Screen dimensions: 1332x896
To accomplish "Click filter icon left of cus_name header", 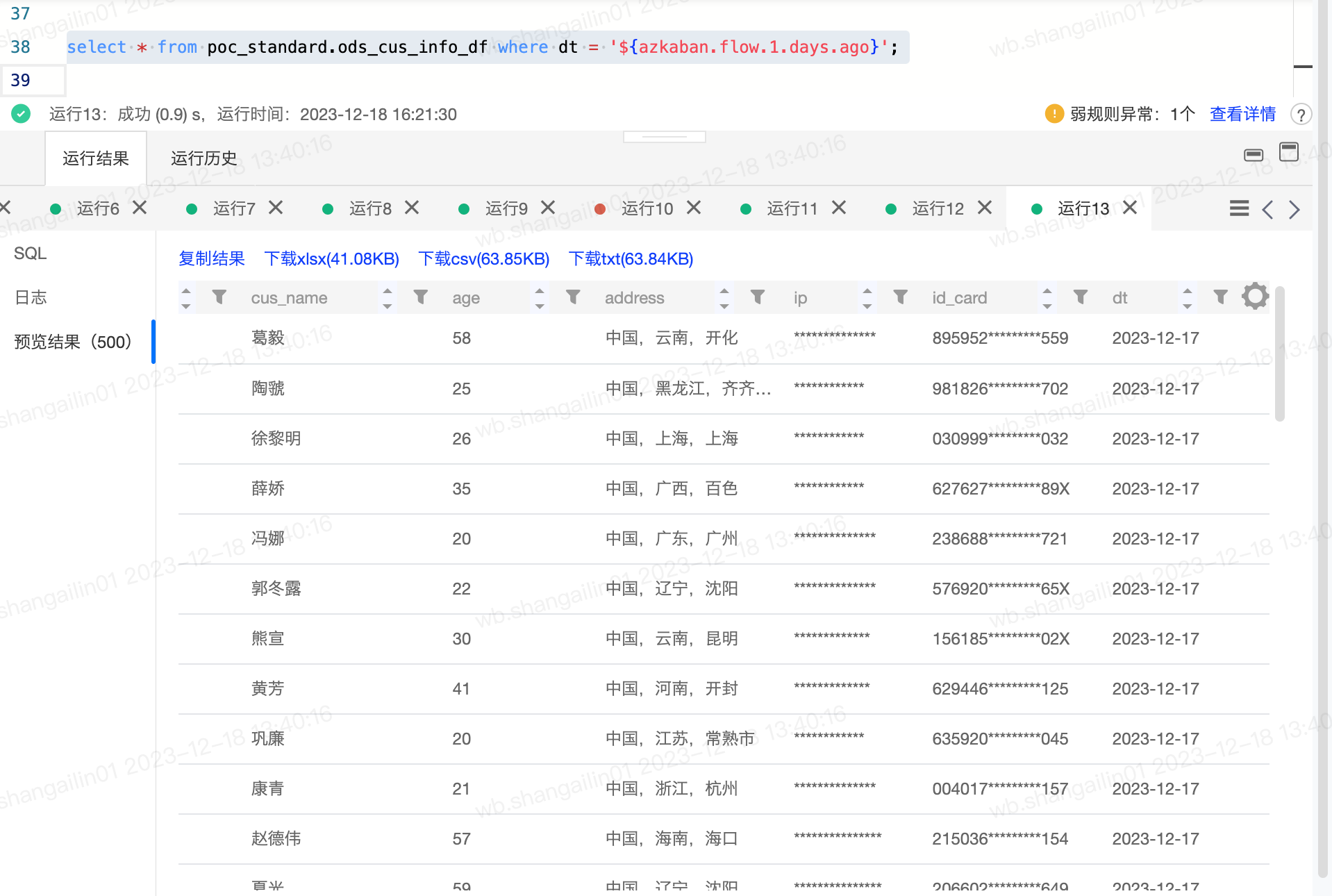I will tap(219, 297).
